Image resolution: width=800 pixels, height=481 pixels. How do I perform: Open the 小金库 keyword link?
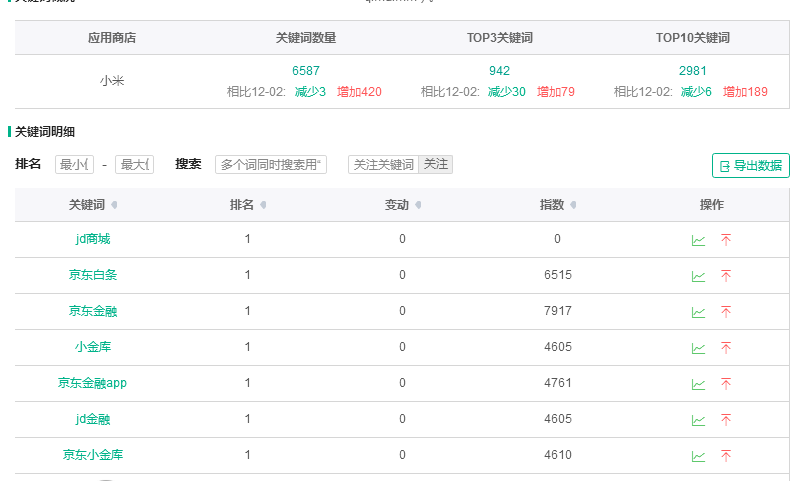pyautogui.click(x=93, y=347)
